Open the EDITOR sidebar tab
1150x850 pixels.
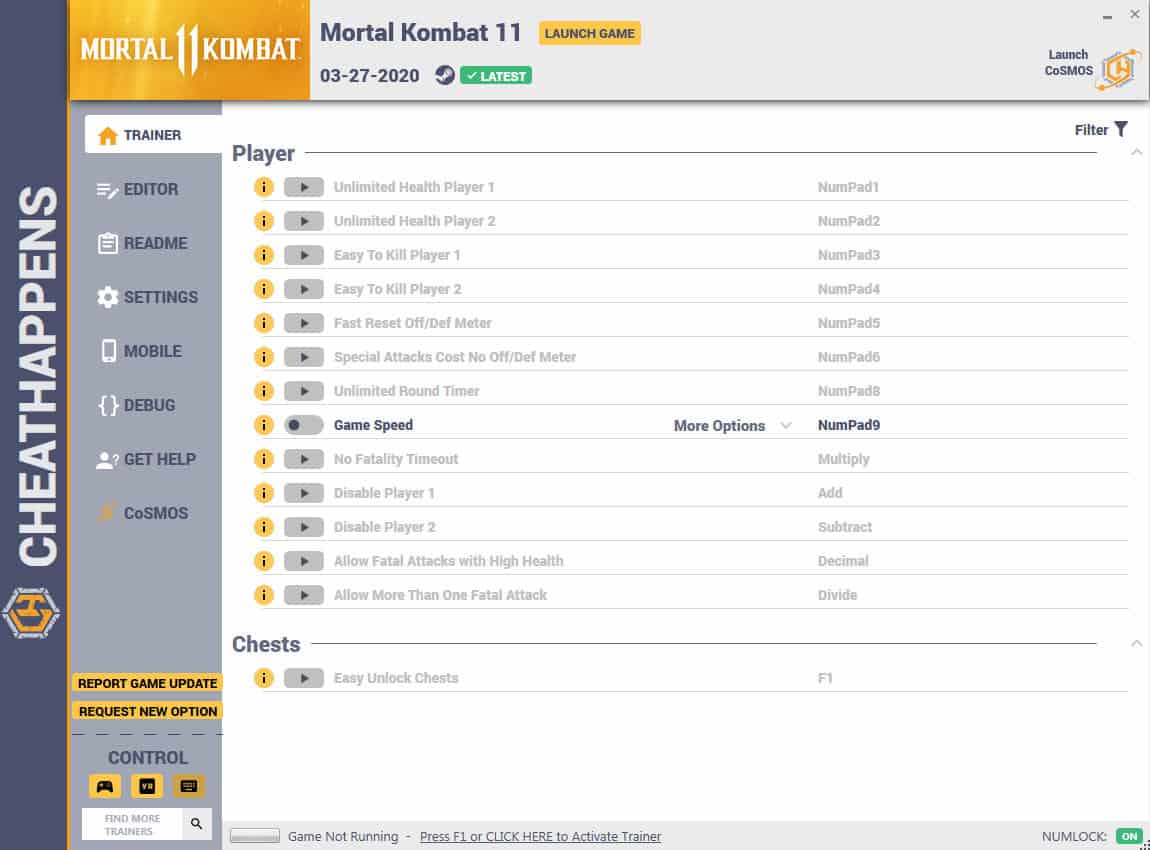(138, 189)
